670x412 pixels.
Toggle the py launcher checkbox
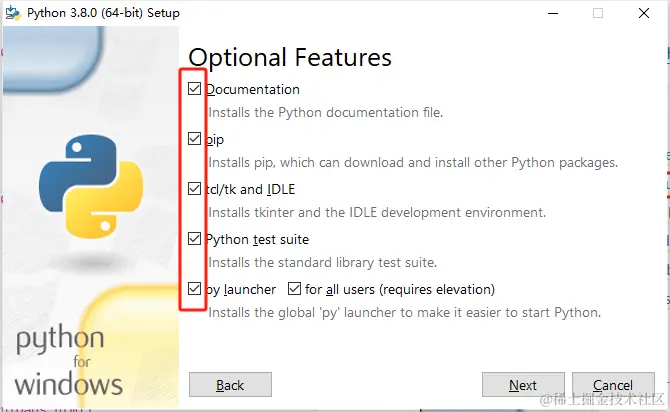194,289
